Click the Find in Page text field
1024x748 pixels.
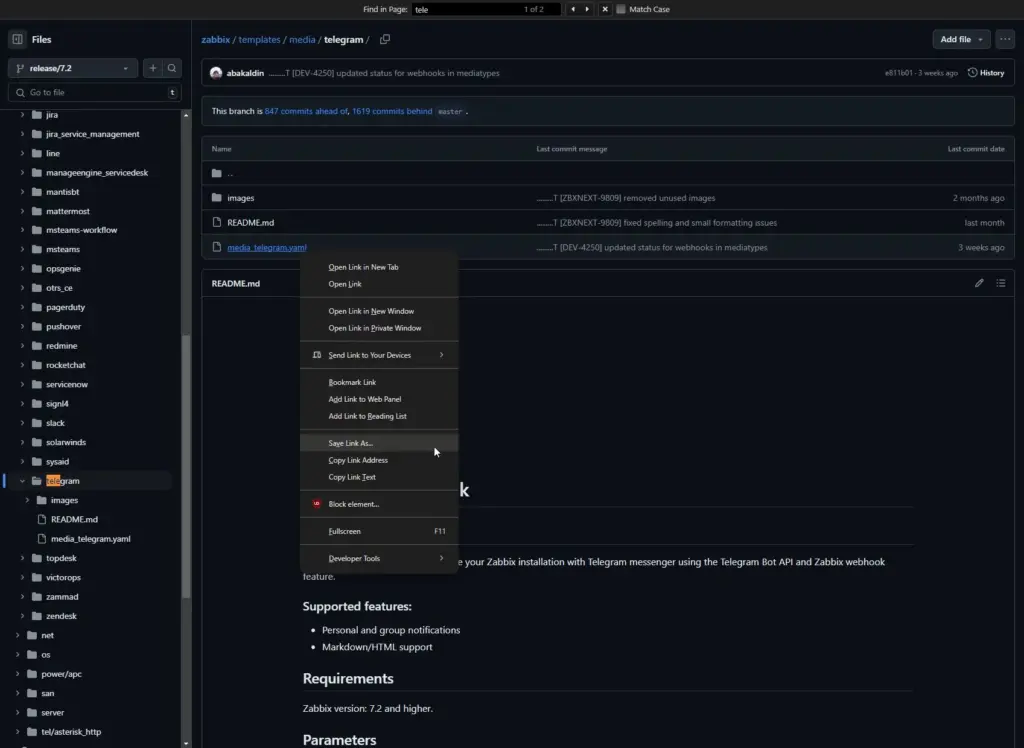tap(486, 9)
